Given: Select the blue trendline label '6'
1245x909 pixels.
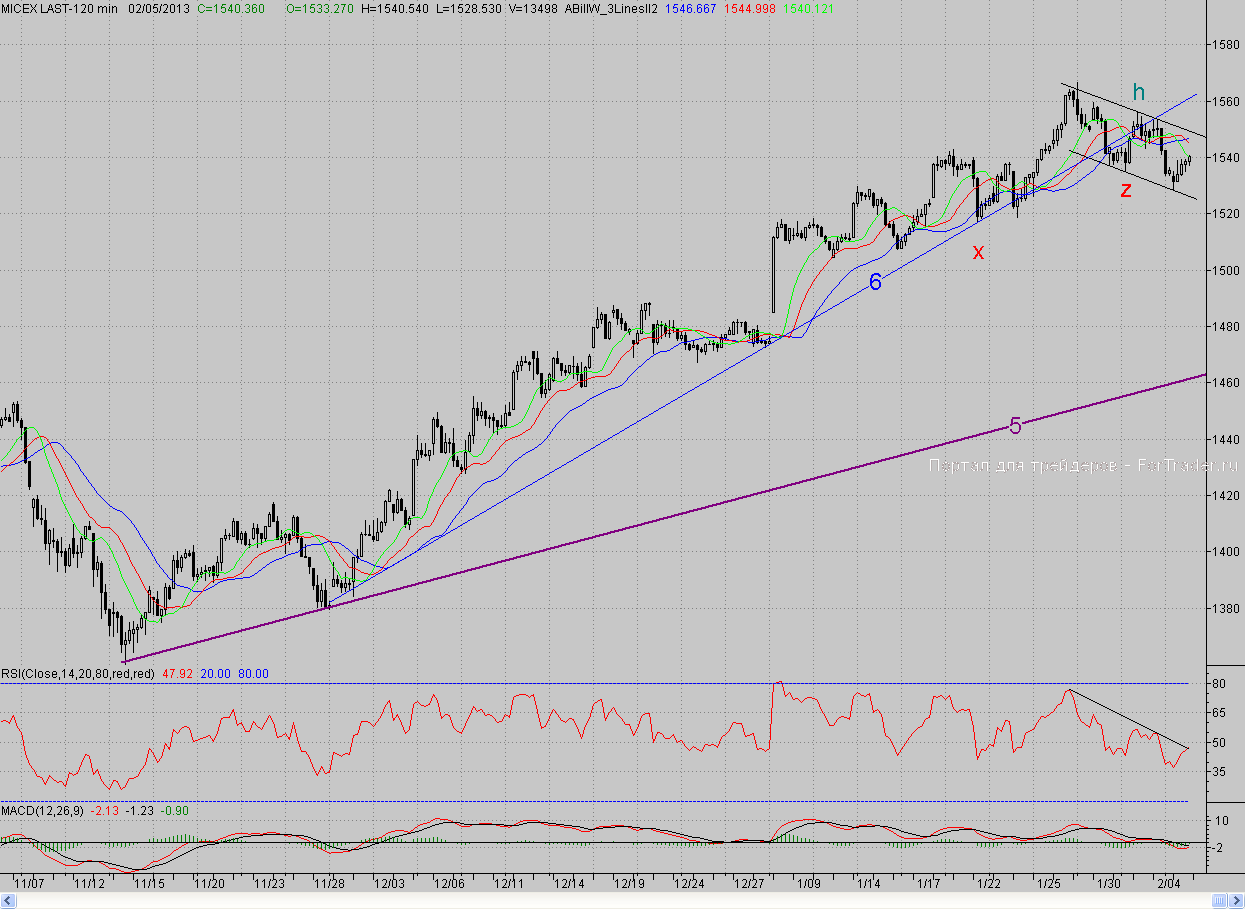Looking at the screenshot, I should tap(875, 282).
